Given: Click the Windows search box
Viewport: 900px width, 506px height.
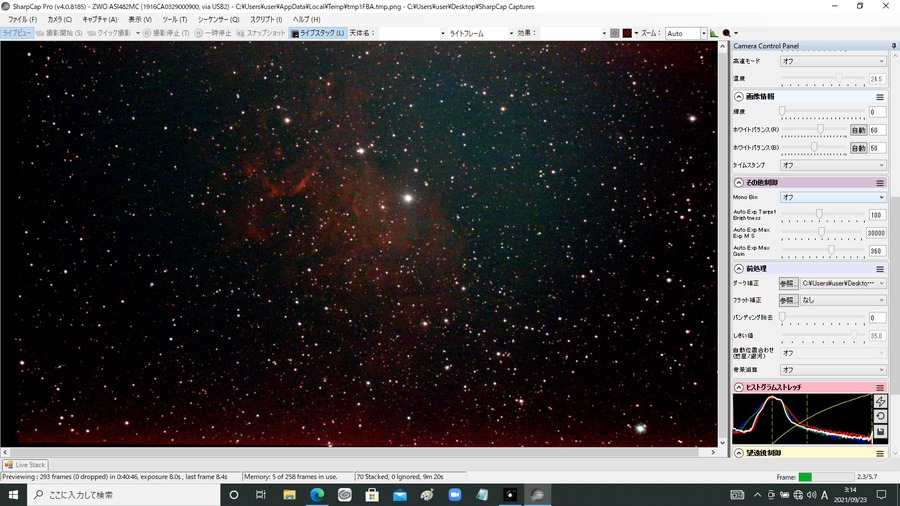Looking at the screenshot, I should point(123,495).
